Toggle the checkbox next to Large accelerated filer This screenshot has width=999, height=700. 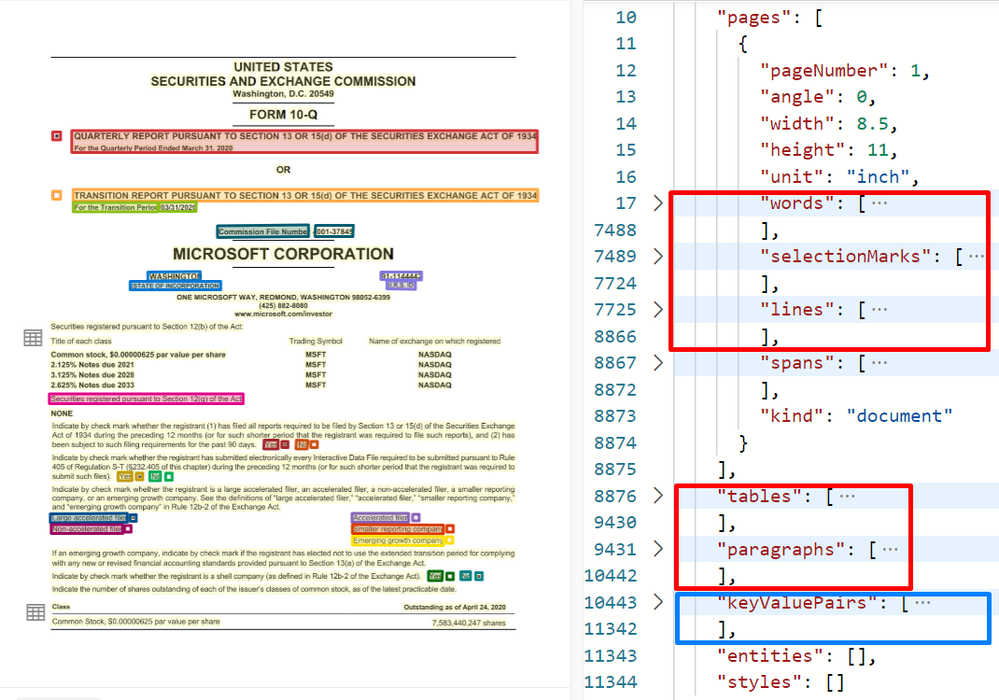(x=133, y=518)
